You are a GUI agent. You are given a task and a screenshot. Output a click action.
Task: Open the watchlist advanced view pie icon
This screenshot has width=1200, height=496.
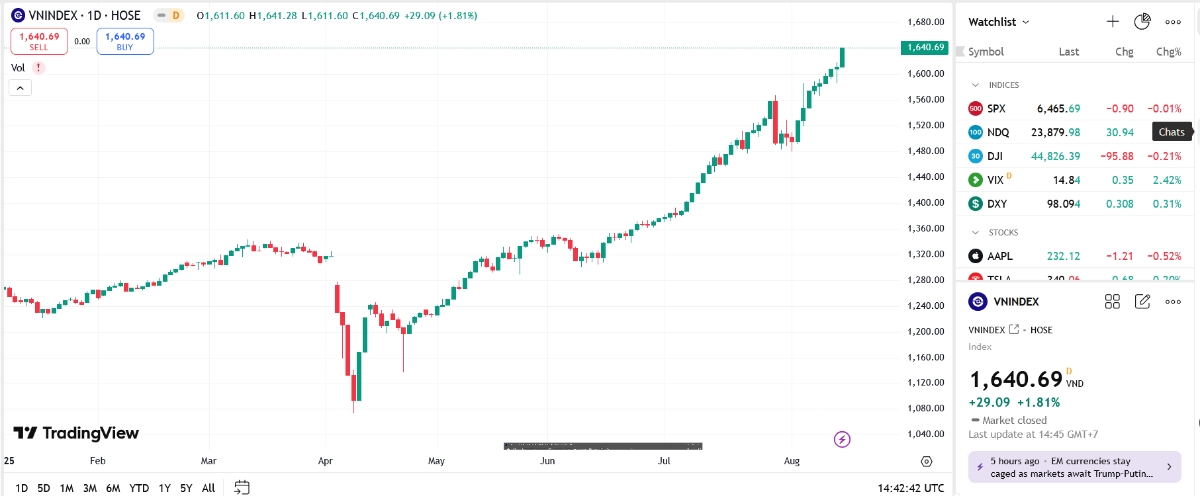click(x=1143, y=21)
